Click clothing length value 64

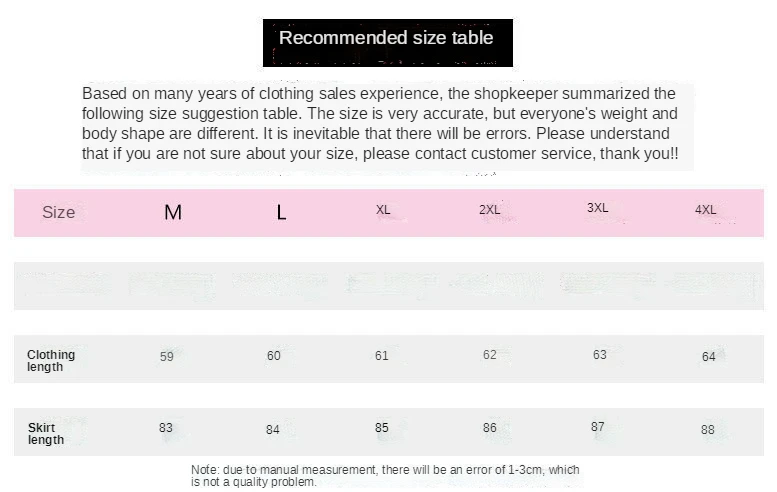pyautogui.click(x=709, y=356)
